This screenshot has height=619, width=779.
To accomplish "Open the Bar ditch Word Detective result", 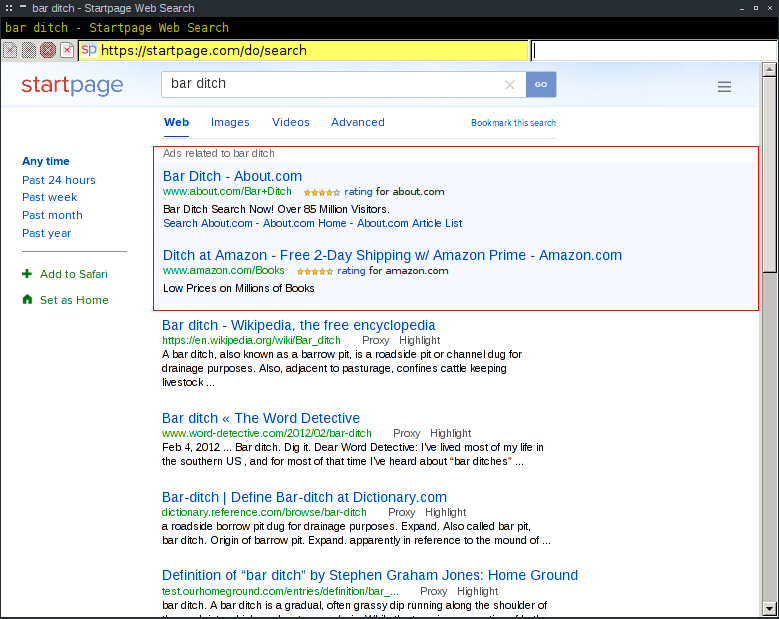I will 261,418.
